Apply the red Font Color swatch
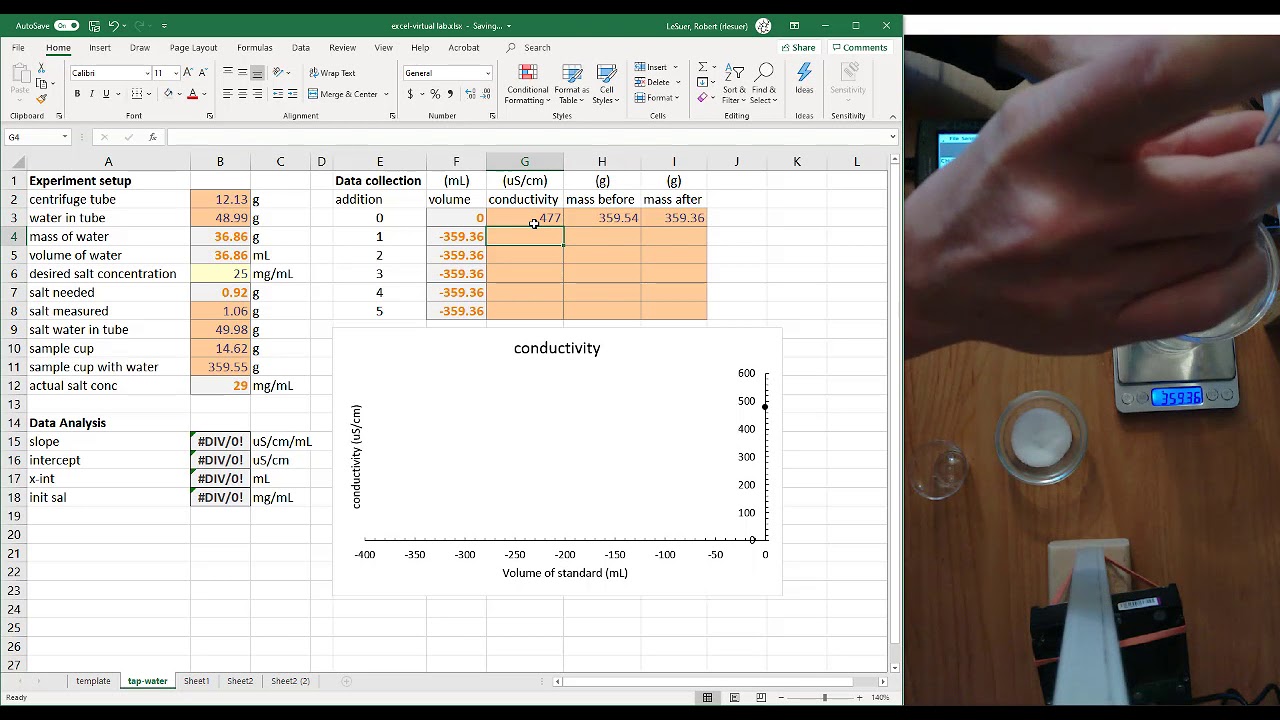The image size is (1280, 720). click(x=192, y=94)
